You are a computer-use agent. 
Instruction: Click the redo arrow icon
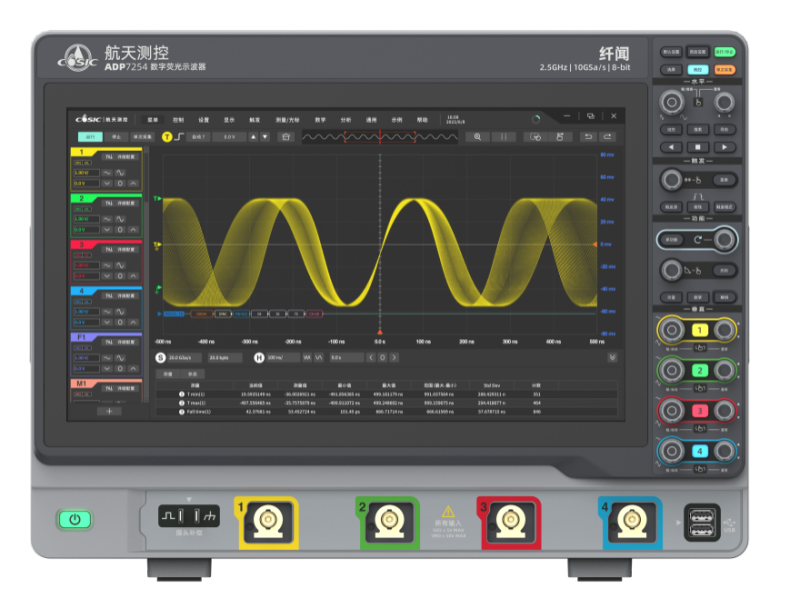point(607,137)
